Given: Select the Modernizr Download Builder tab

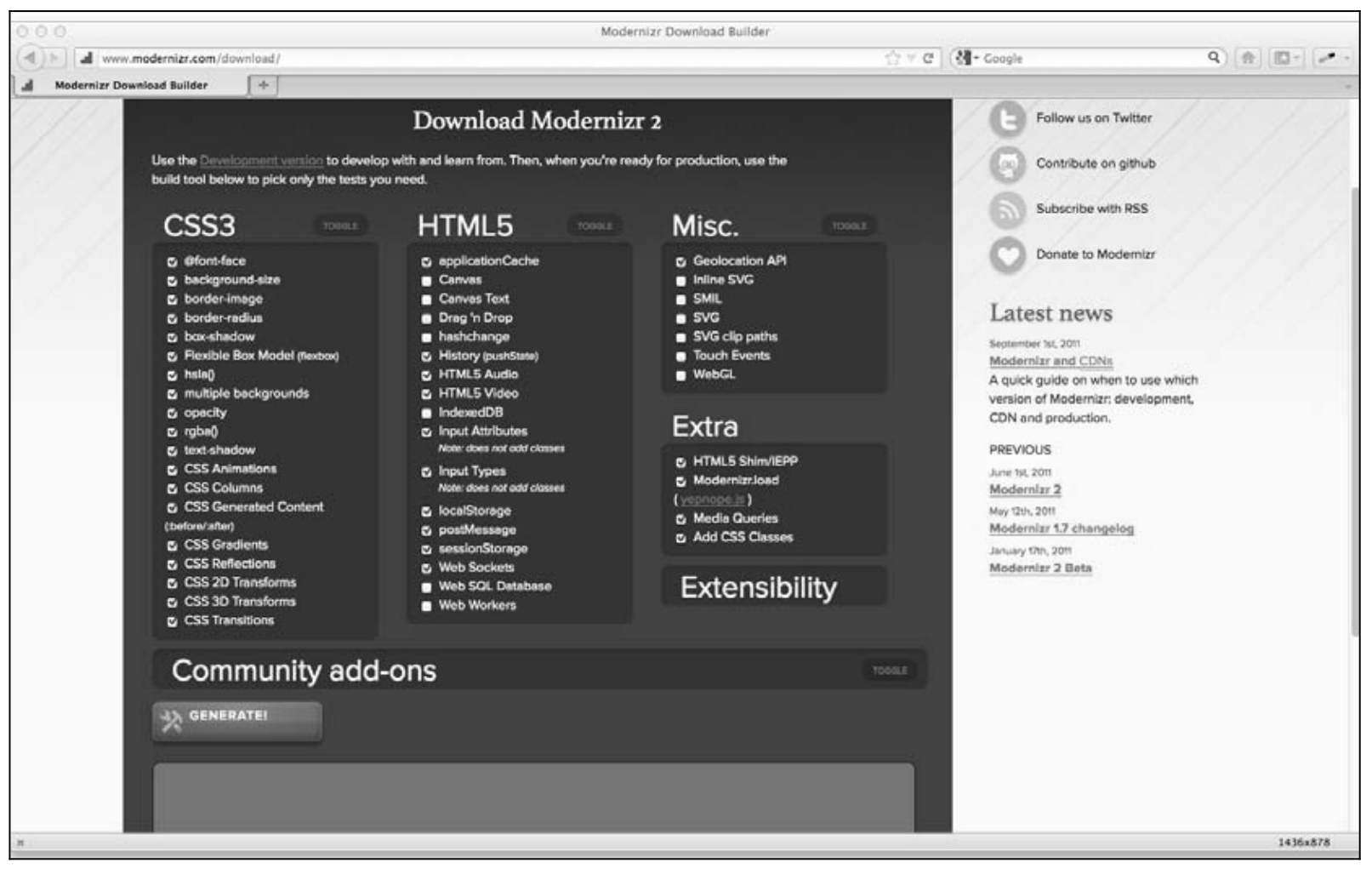Looking at the screenshot, I should click(131, 85).
